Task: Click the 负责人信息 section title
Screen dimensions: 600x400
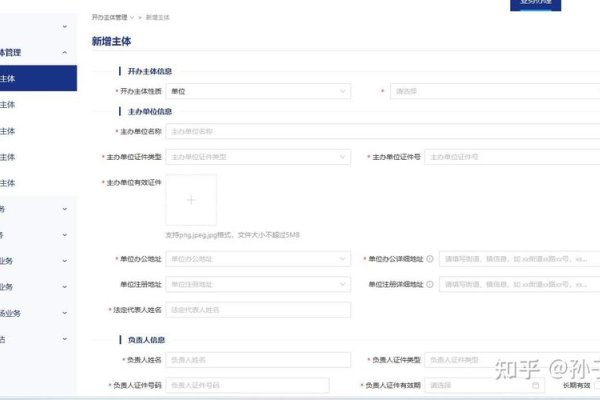Action: pos(146,340)
